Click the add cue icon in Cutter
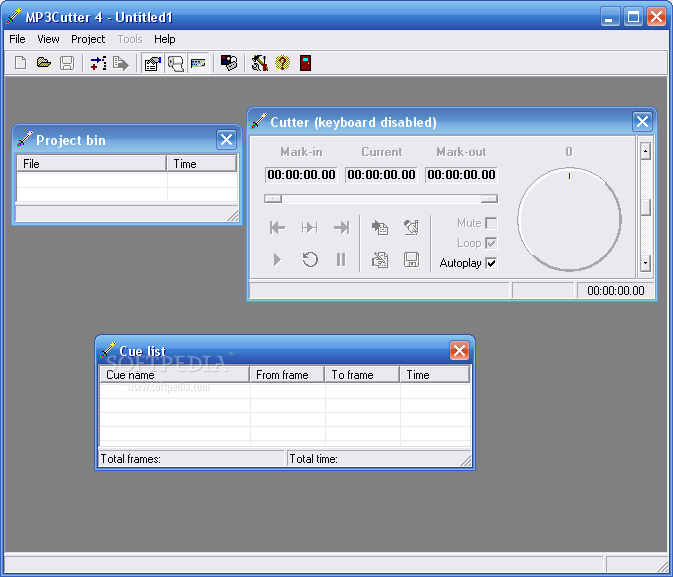Image resolution: width=673 pixels, height=577 pixels. (x=380, y=227)
